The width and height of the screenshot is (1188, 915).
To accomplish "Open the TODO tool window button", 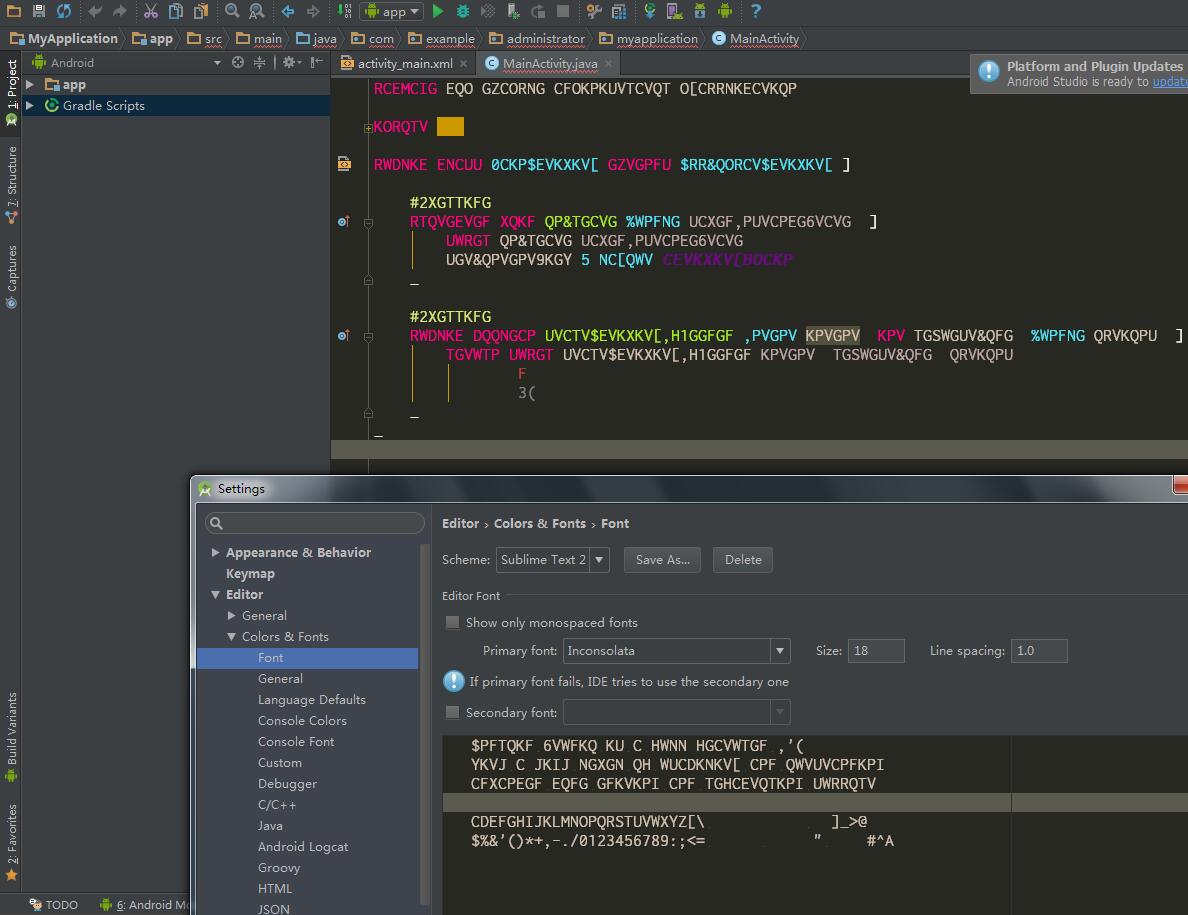I will tap(54, 904).
